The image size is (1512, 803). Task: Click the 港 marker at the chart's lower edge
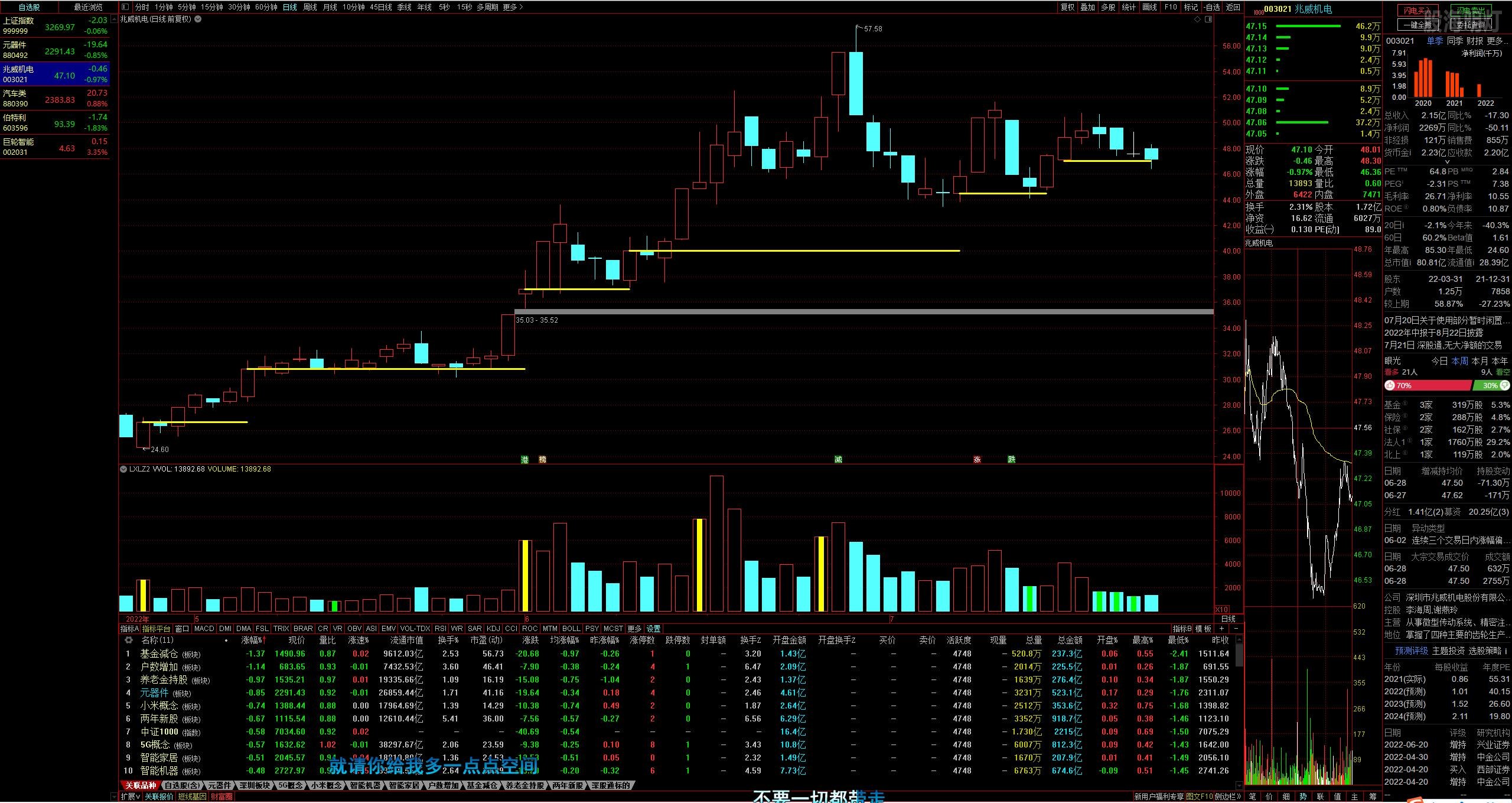[x=524, y=460]
